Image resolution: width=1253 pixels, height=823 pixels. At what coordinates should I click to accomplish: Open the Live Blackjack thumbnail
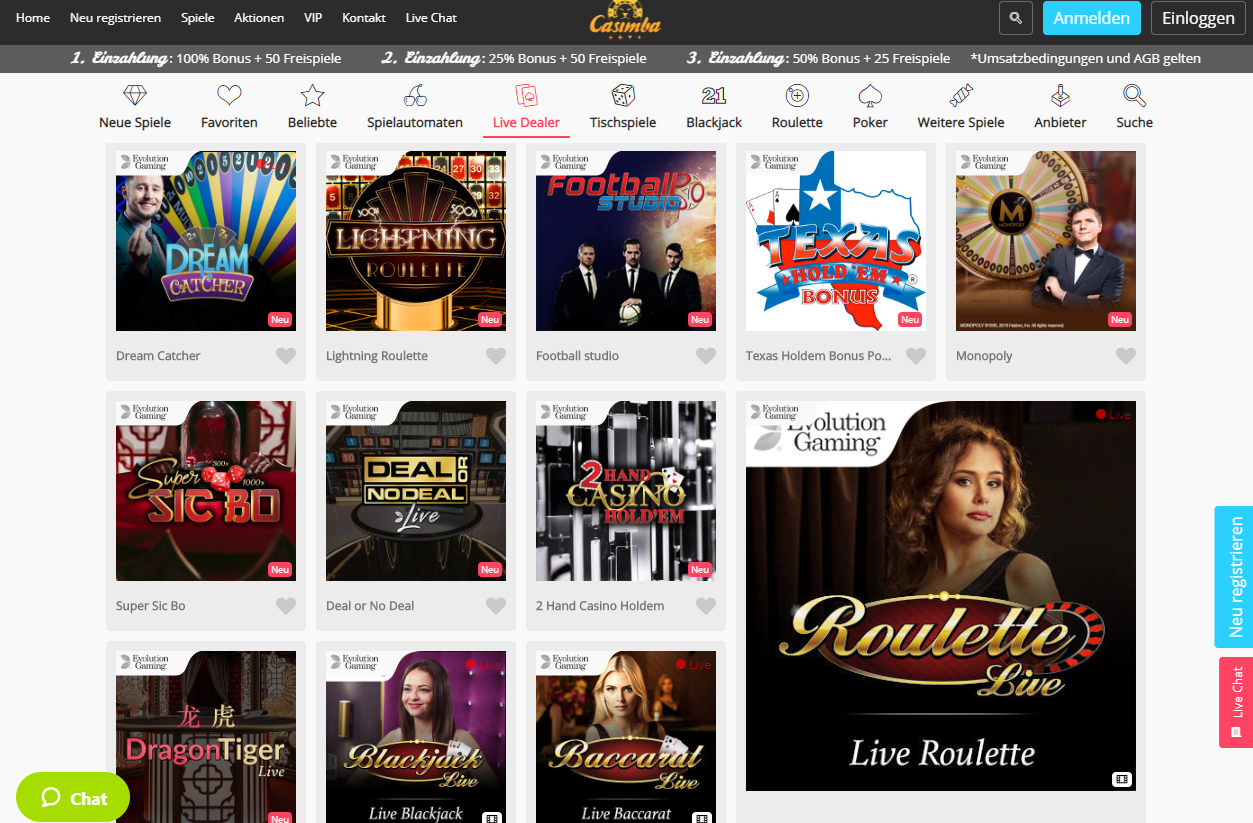[416, 737]
